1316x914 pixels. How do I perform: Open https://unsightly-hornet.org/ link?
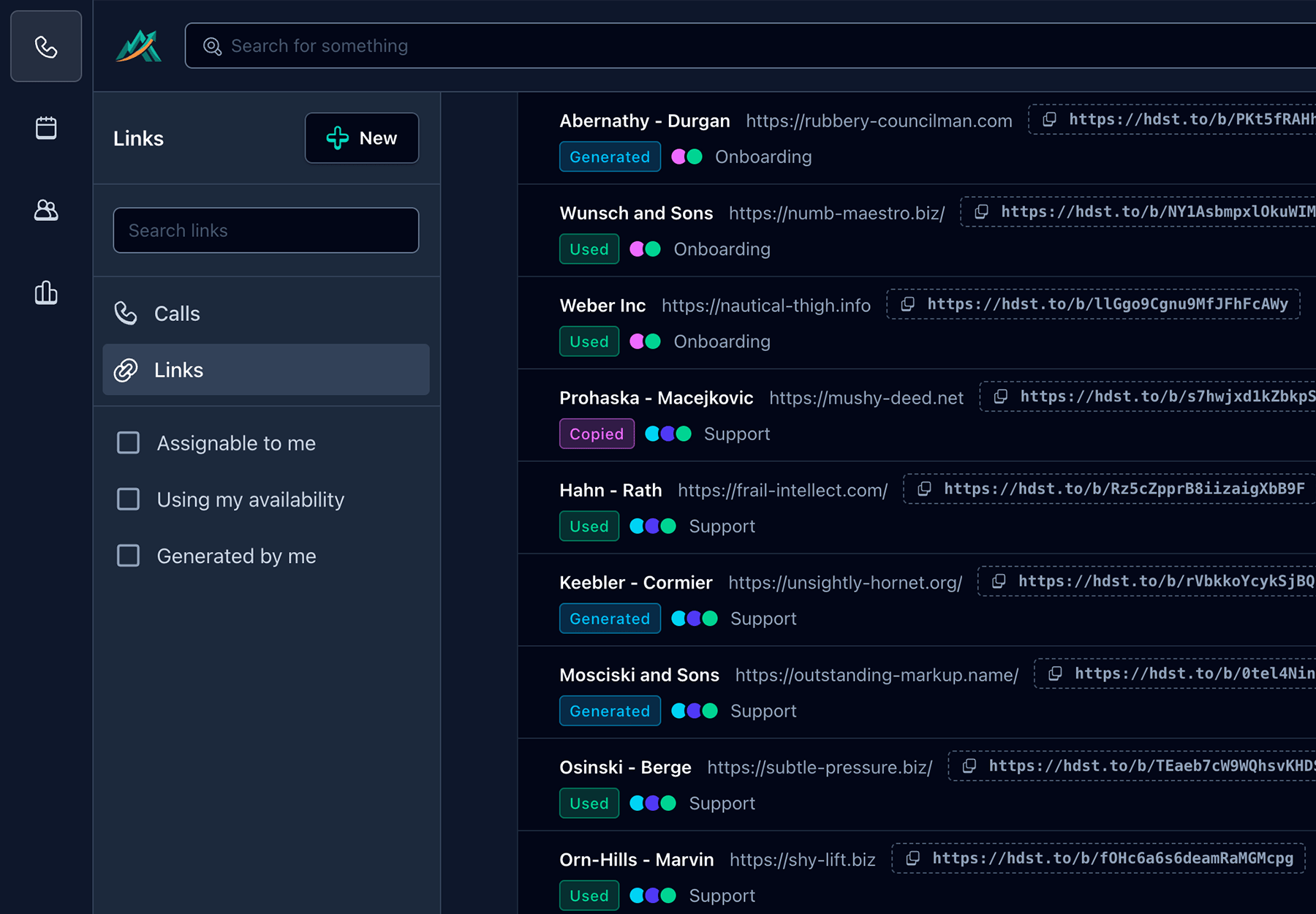pos(845,583)
